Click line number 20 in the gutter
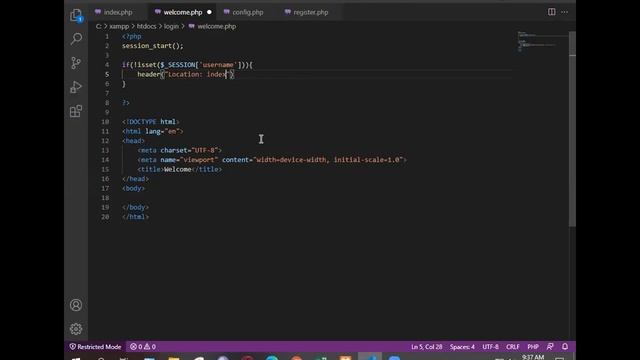The width and height of the screenshot is (640, 360). point(105,217)
